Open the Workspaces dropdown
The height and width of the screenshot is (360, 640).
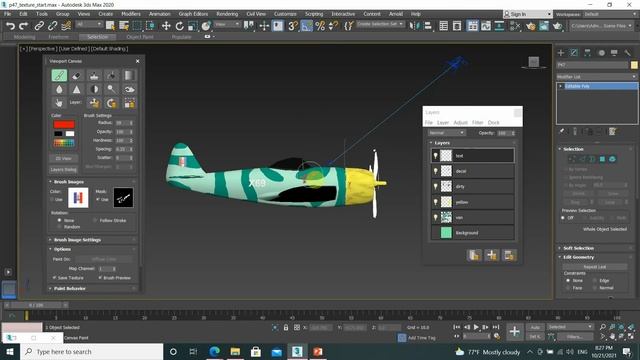tap(611, 14)
